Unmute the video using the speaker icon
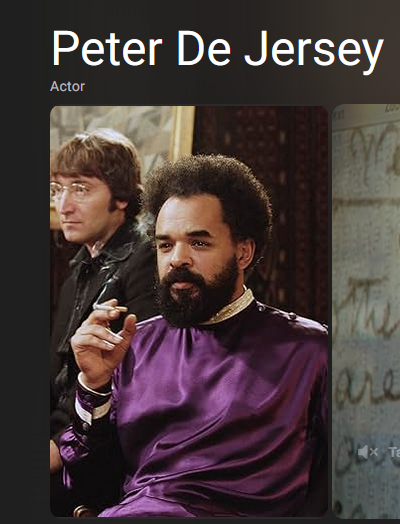 click(368, 452)
